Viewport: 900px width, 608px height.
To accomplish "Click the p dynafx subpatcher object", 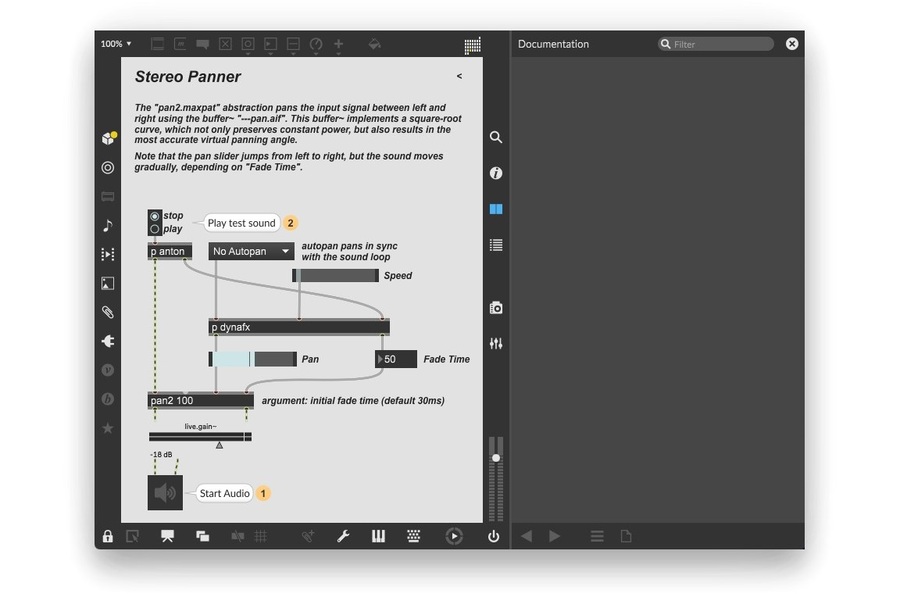I will pyautogui.click(x=299, y=327).
